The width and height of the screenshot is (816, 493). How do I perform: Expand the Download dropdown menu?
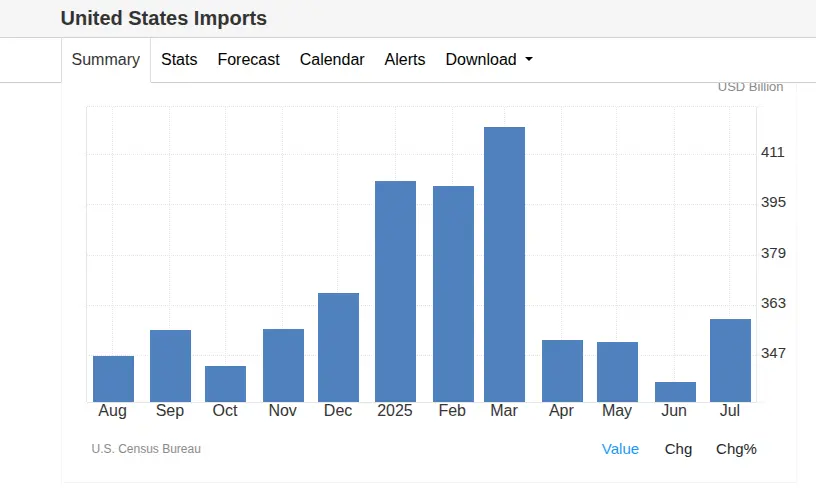coord(489,60)
